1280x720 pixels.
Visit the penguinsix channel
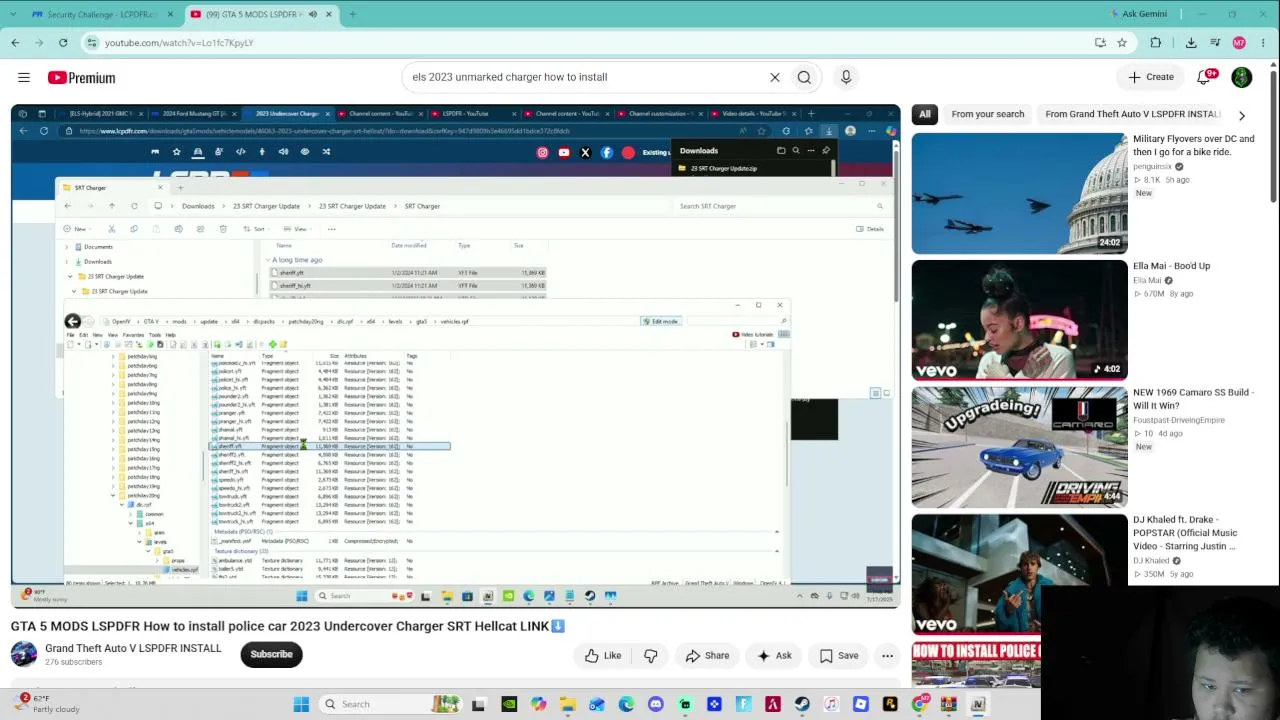(1152, 167)
